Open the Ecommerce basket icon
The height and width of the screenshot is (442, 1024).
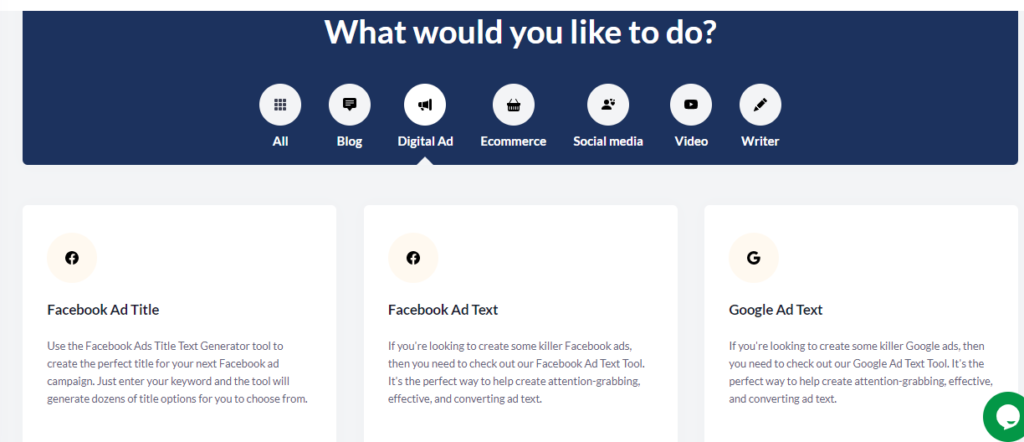click(513, 104)
